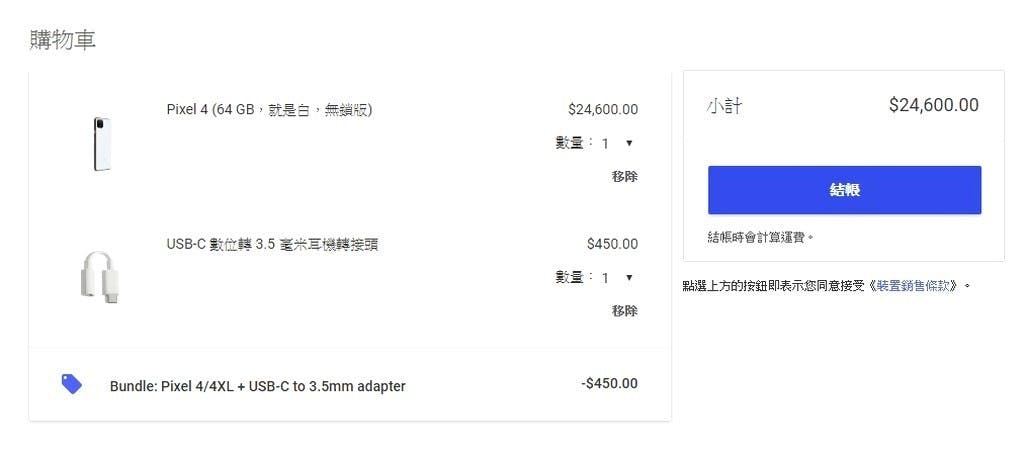The image size is (1024, 460).
Task: Select the USB-C adapter quantity value 1
Action: point(605,278)
